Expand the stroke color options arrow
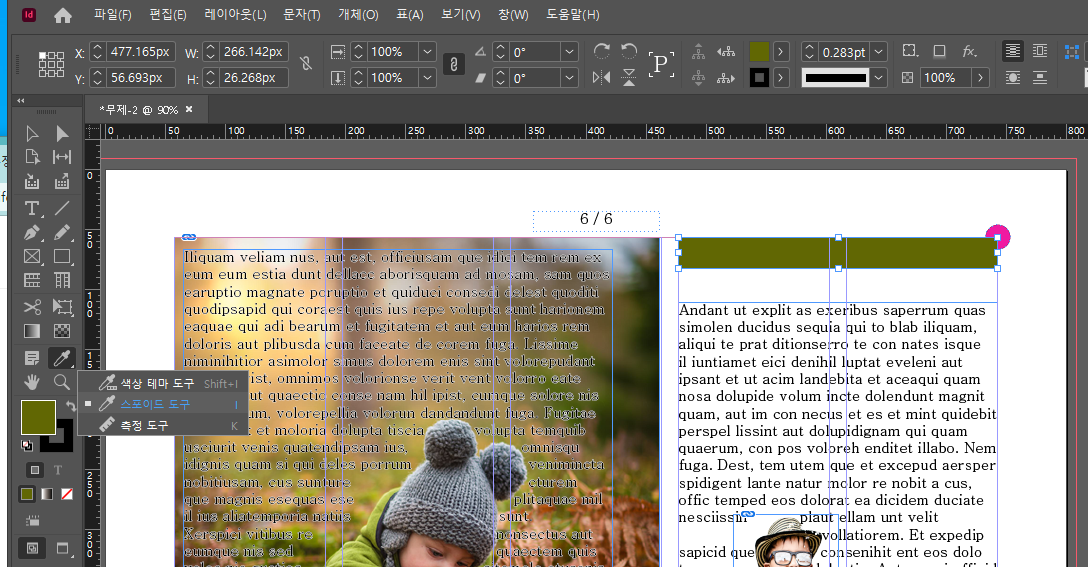This screenshot has width=1088, height=567. [781, 78]
